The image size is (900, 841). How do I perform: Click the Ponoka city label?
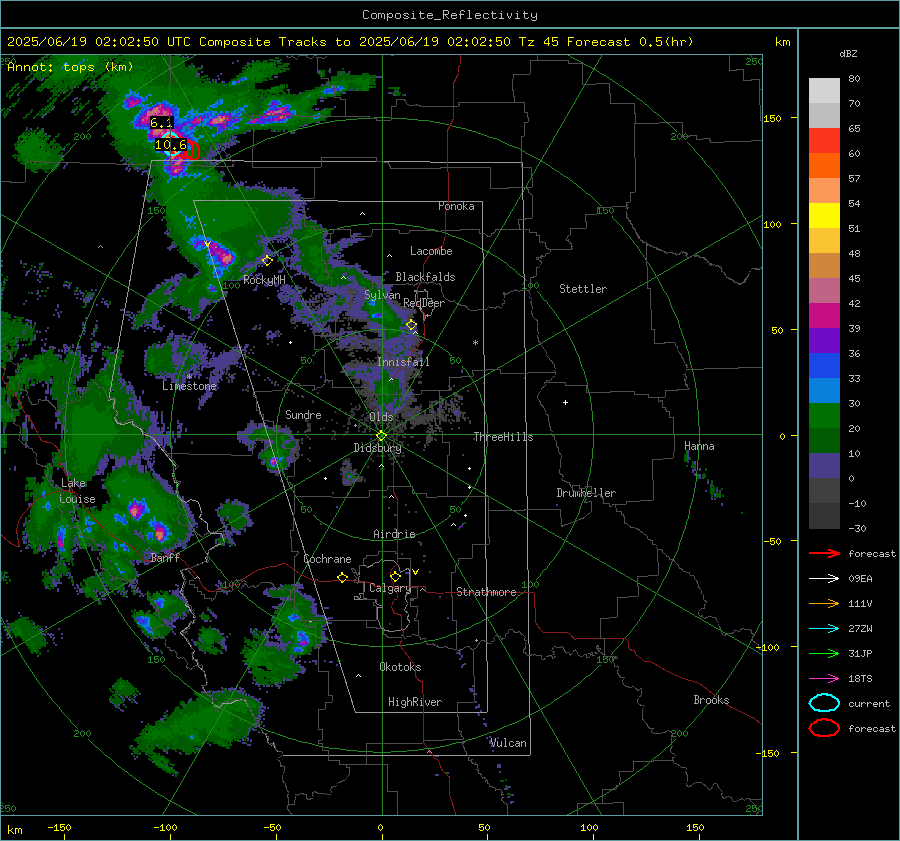pos(456,206)
